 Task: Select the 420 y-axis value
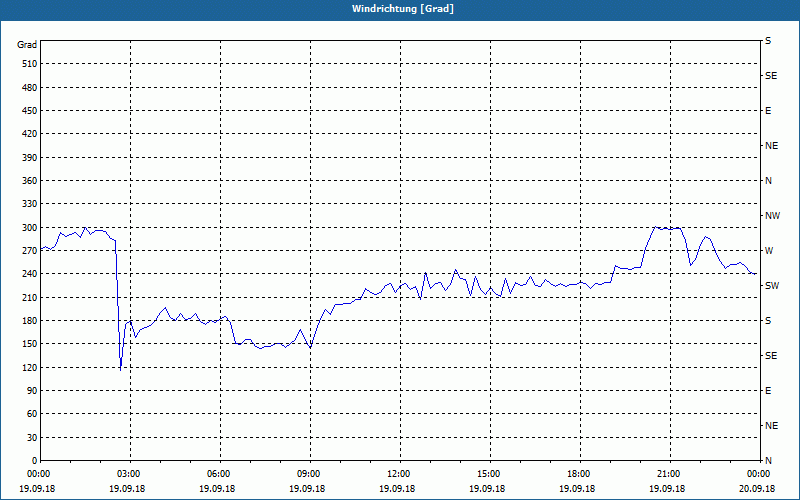[29, 134]
